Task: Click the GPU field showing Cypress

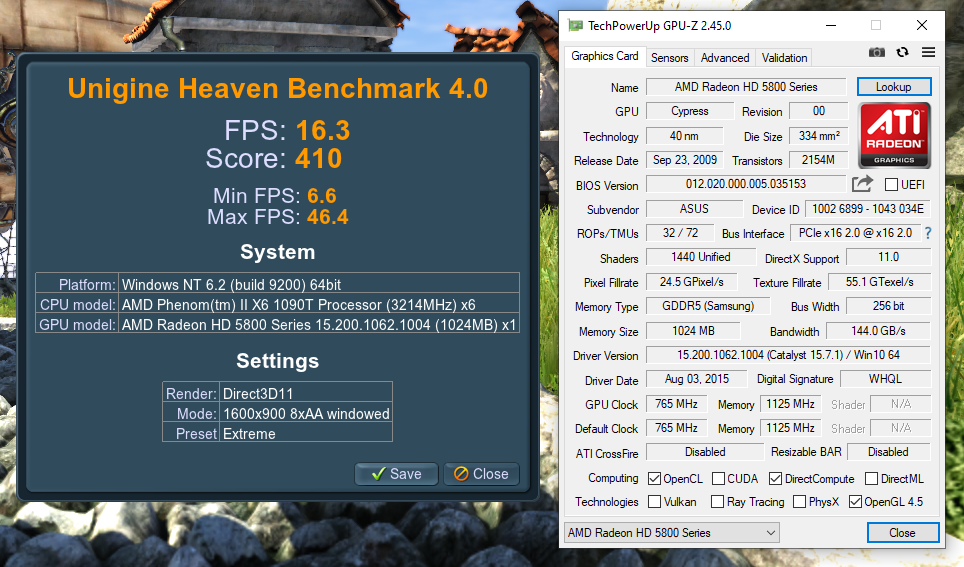Action: coord(690,111)
